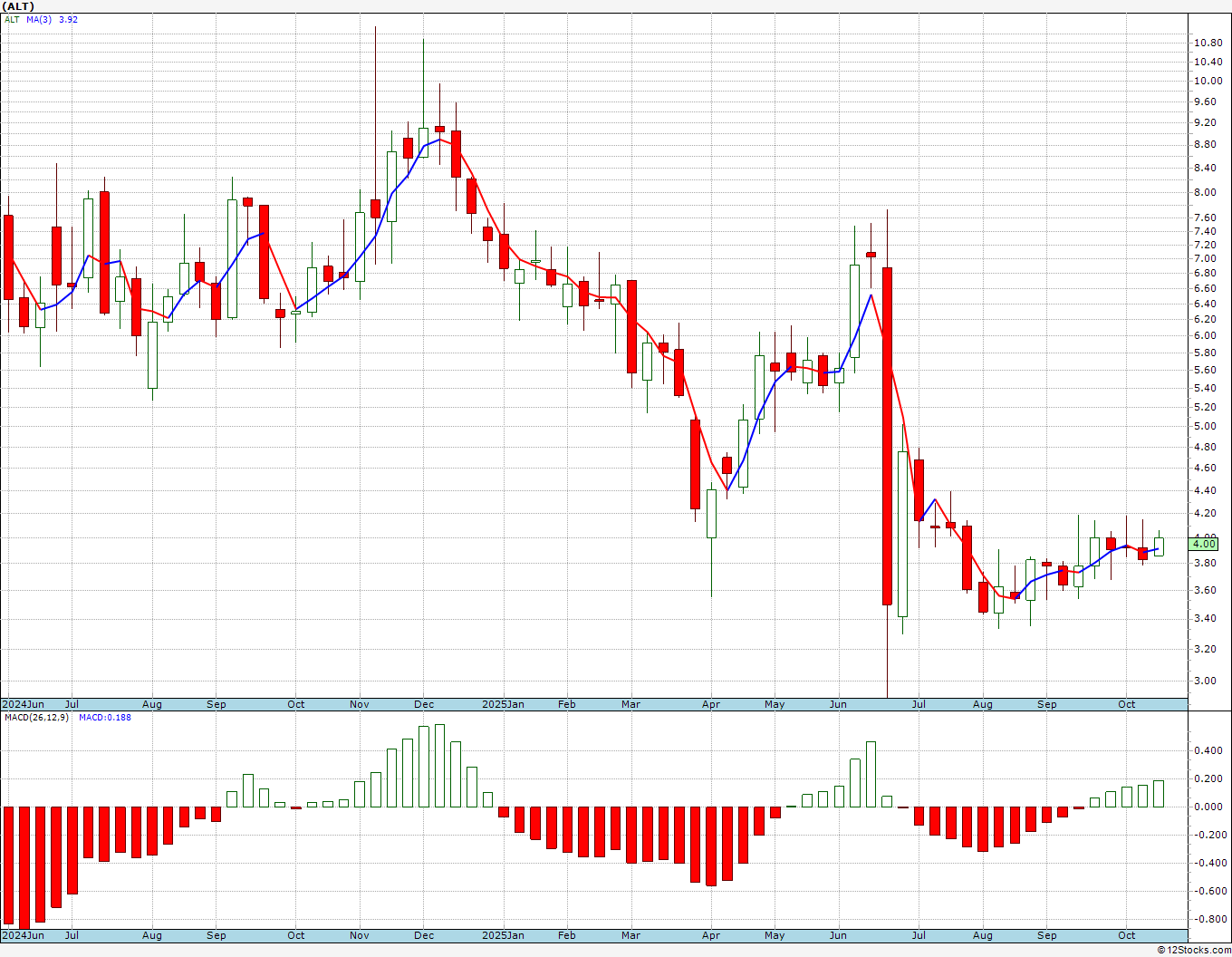The image size is (1232, 957).
Task: Select '2025Jan' on the MACD panel time axis
Action: (503, 935)
